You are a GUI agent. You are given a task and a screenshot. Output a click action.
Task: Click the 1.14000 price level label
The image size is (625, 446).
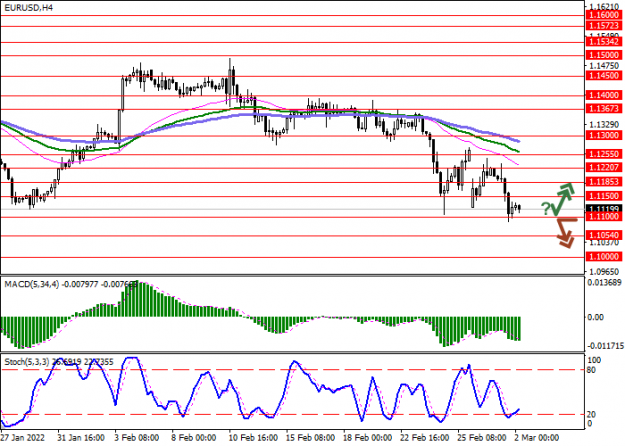604,95
